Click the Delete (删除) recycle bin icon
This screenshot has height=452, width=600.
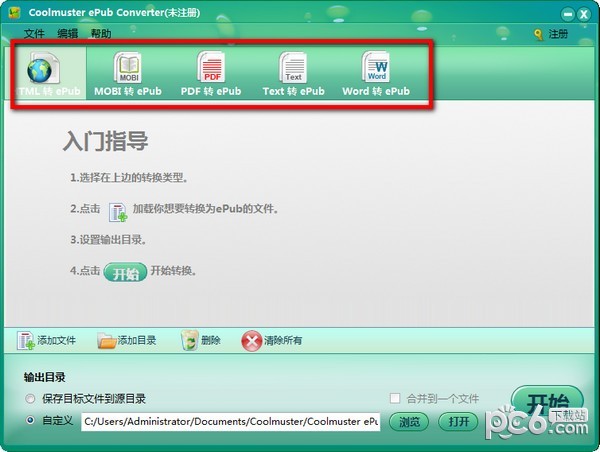[x=189, y=340]
